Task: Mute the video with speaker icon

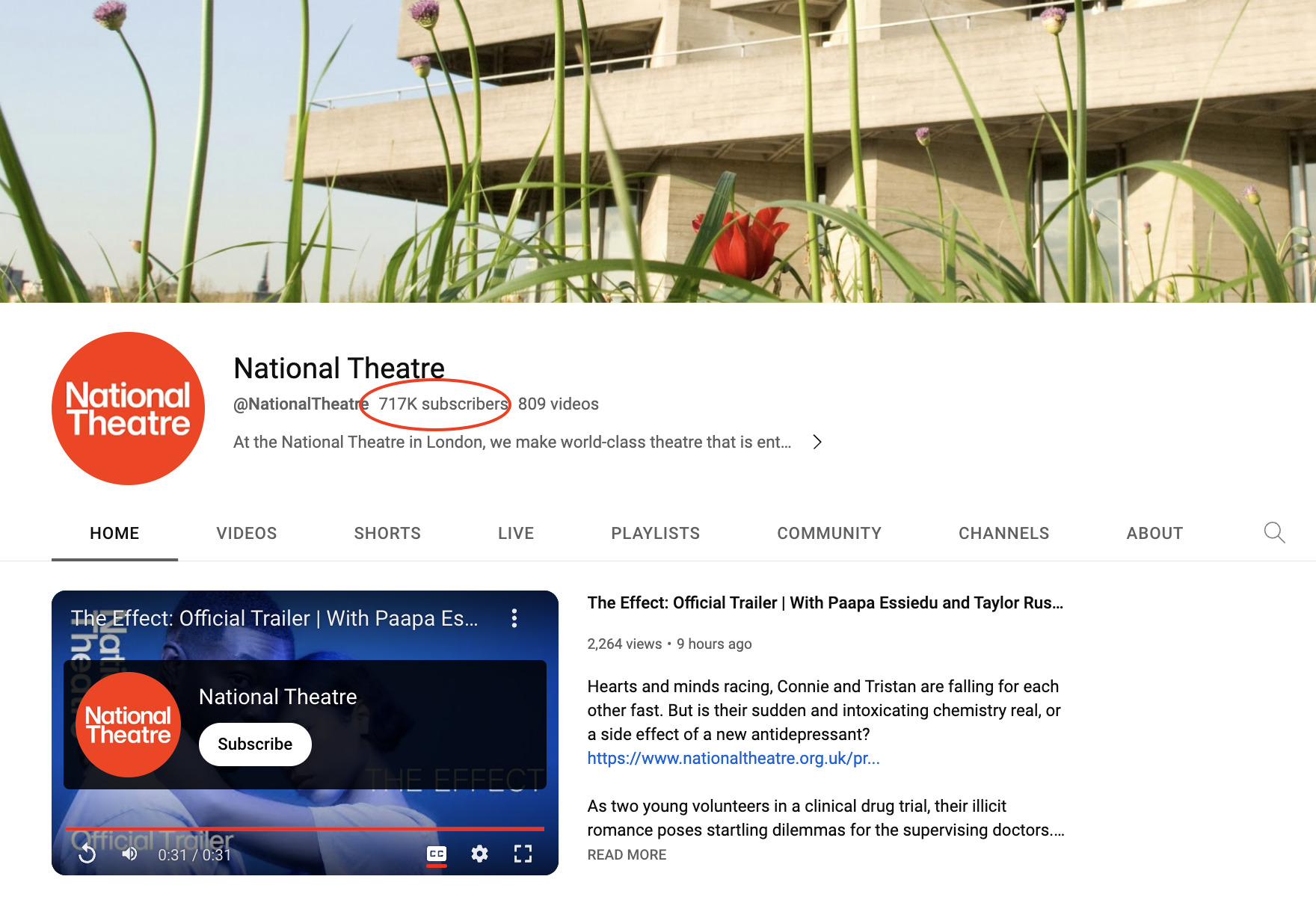Action: point(130,854)
